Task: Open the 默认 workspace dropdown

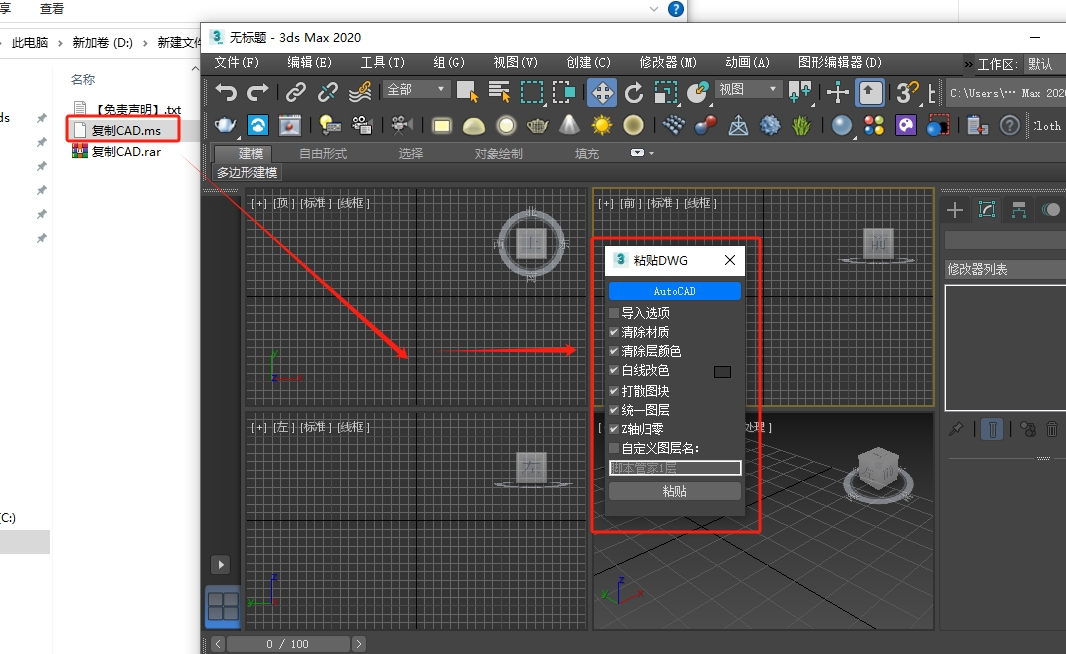Action: pyautogui.click(x=1046, y=64)
